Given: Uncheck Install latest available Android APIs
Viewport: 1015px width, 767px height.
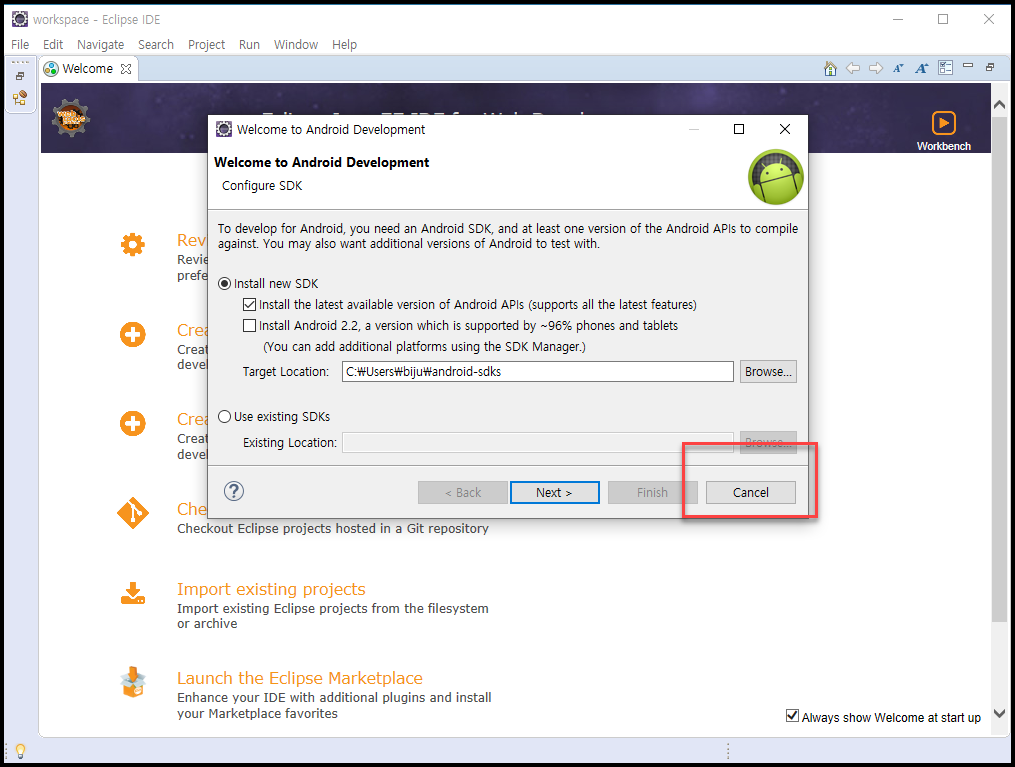Looking at the screenshot, I should [249, 304].
